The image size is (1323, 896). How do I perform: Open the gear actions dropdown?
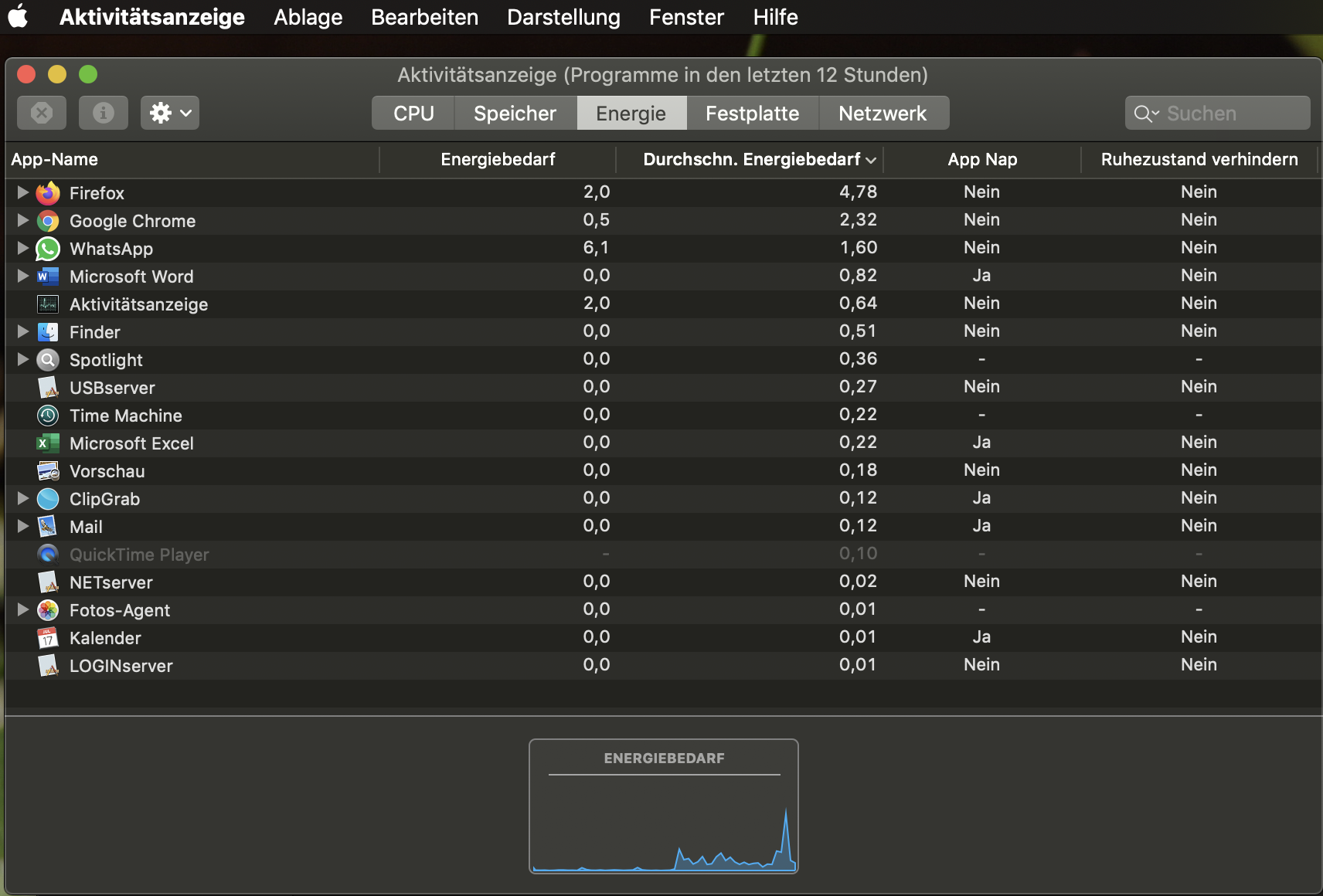pos(170,113)
